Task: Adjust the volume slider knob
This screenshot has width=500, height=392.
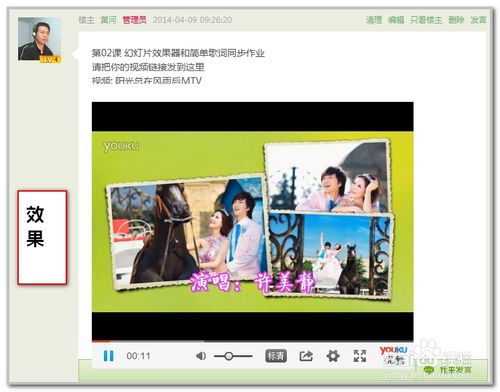Action: click(229, 356)
